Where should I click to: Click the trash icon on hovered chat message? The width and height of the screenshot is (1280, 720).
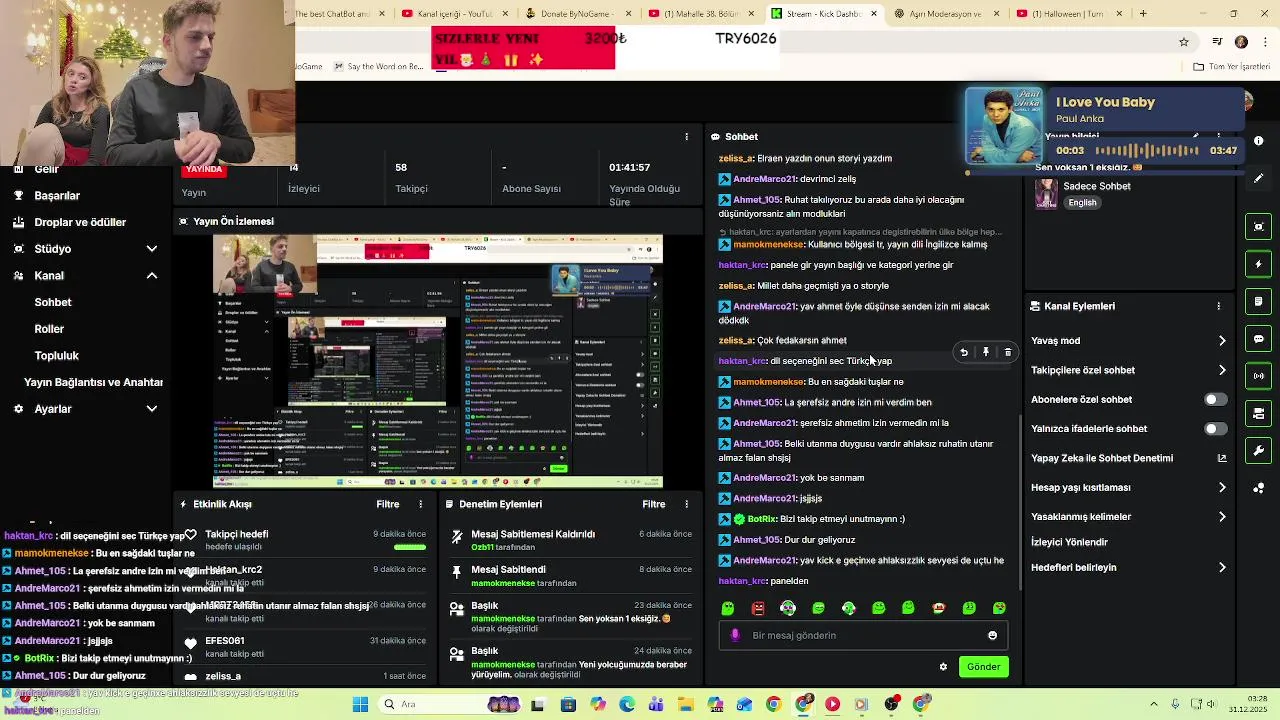coord(1007,352)
